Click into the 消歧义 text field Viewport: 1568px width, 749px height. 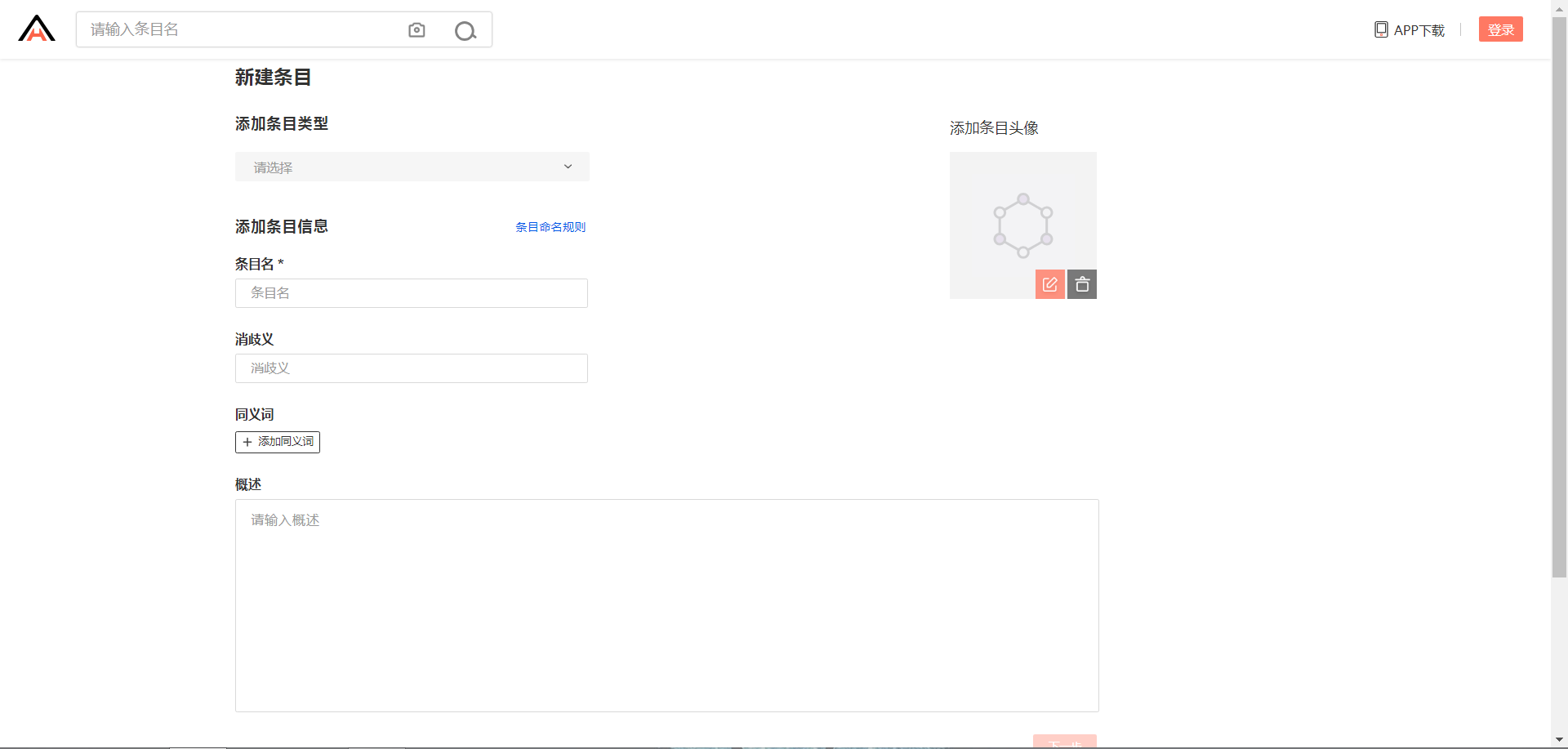412,368
